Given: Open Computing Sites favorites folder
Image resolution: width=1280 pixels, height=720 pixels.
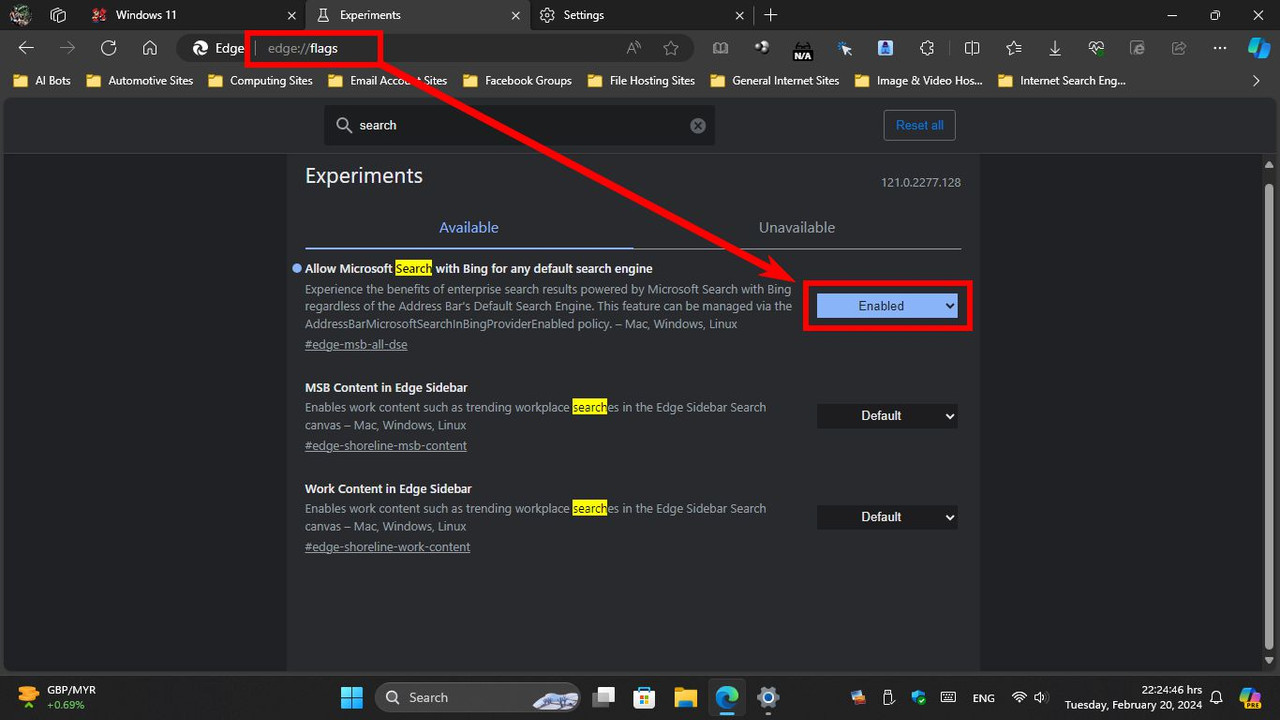Looking at the screenshot, I should pos(260,81).
